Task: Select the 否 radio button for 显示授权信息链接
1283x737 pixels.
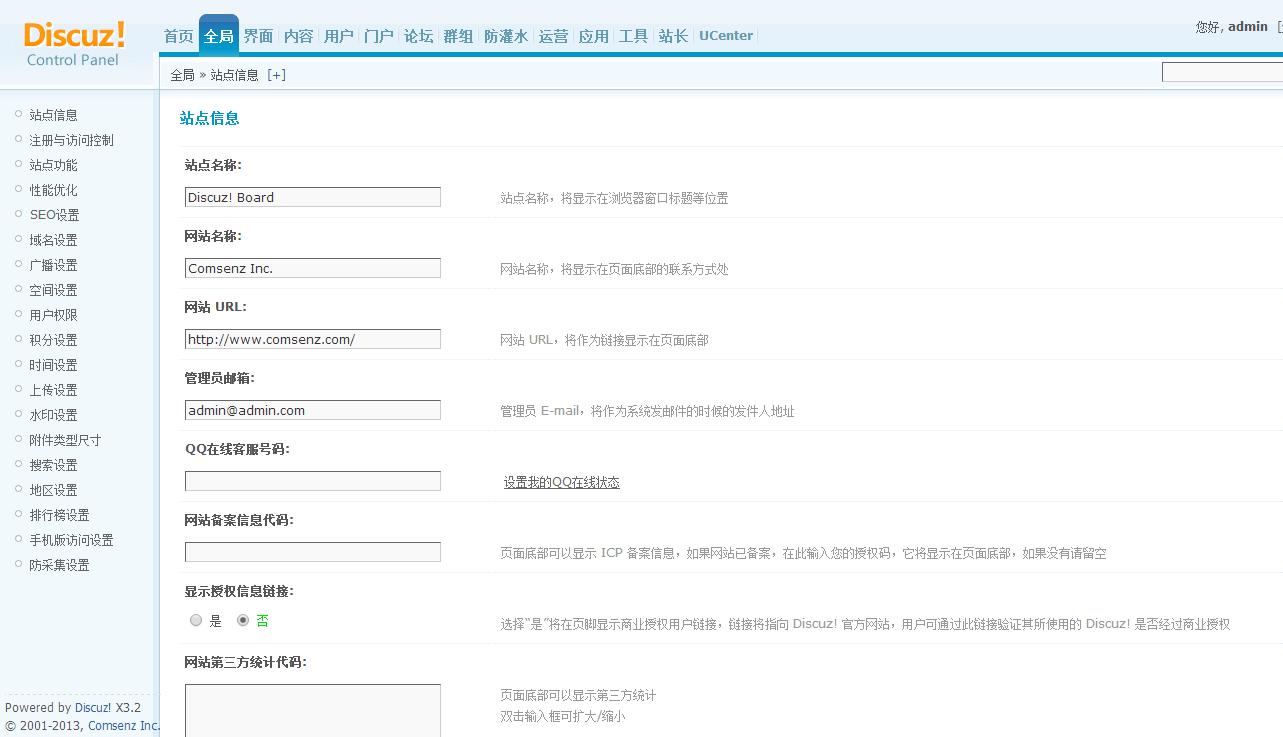Action: pos(242,620)
